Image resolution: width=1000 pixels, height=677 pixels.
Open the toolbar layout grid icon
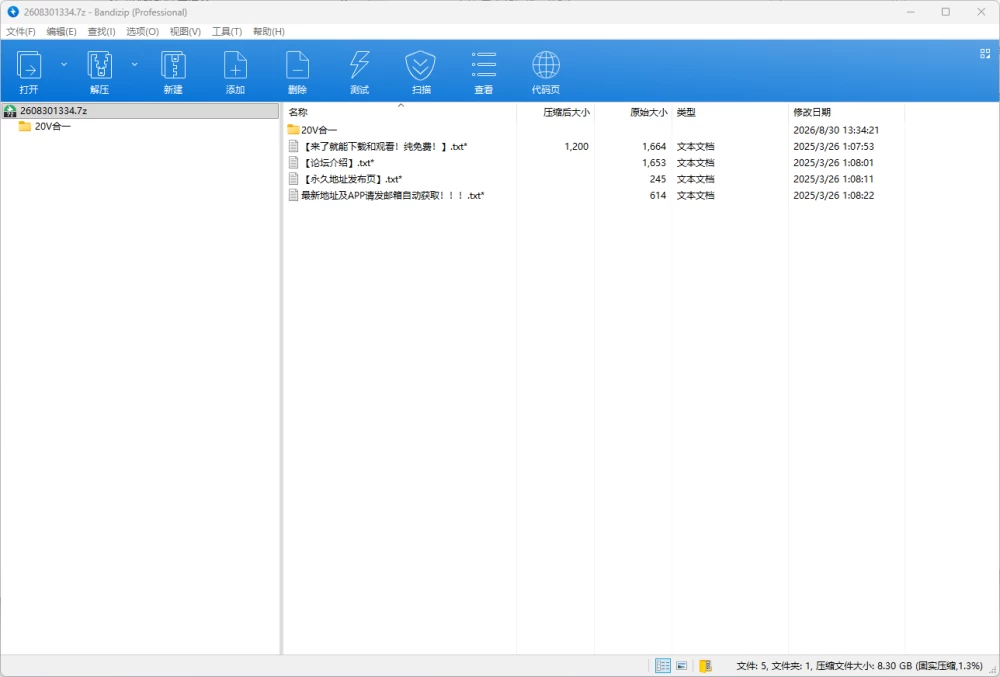[985, 54]
